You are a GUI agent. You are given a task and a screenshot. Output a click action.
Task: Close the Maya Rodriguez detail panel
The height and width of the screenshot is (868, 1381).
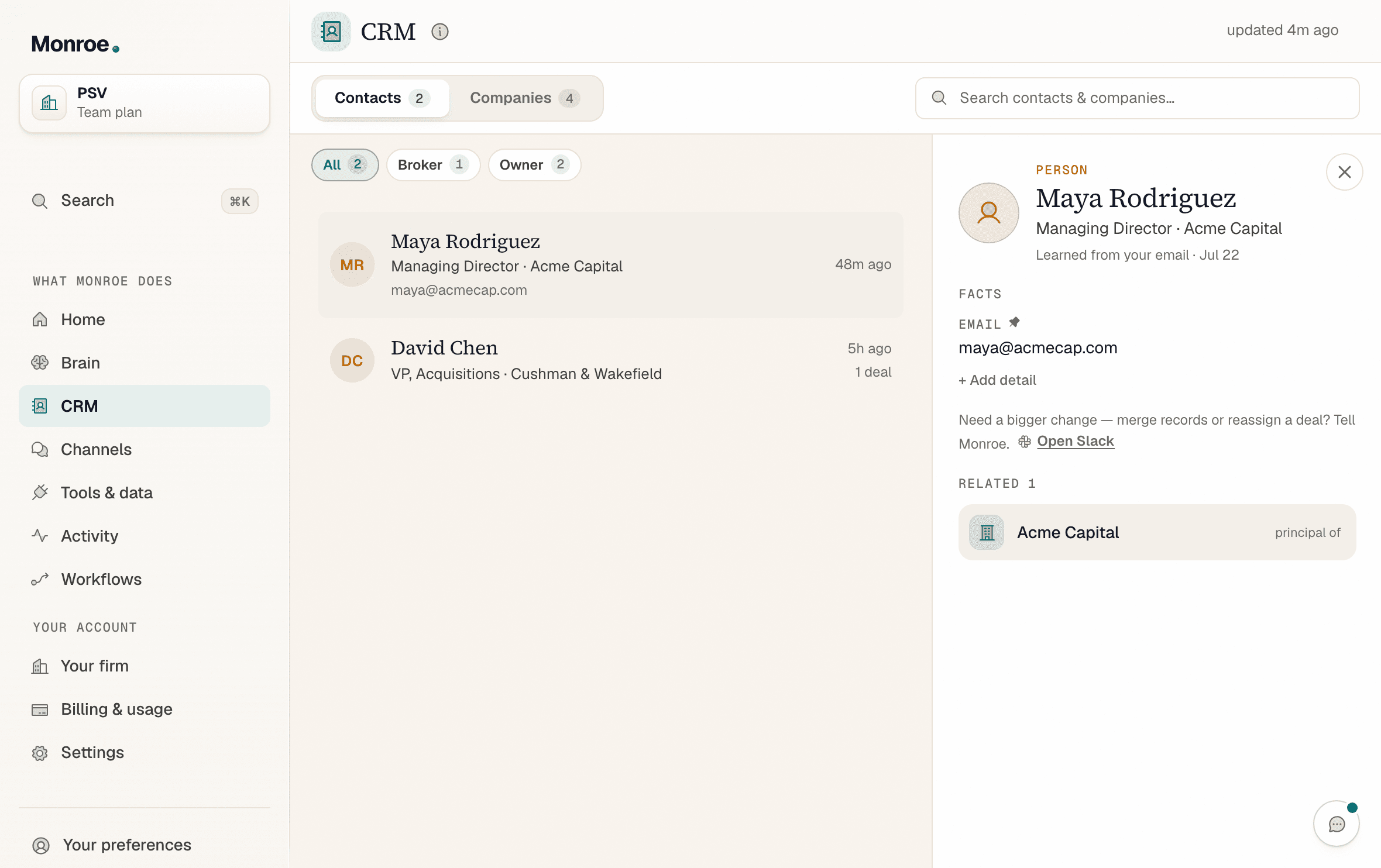[x=1345, y=172]
